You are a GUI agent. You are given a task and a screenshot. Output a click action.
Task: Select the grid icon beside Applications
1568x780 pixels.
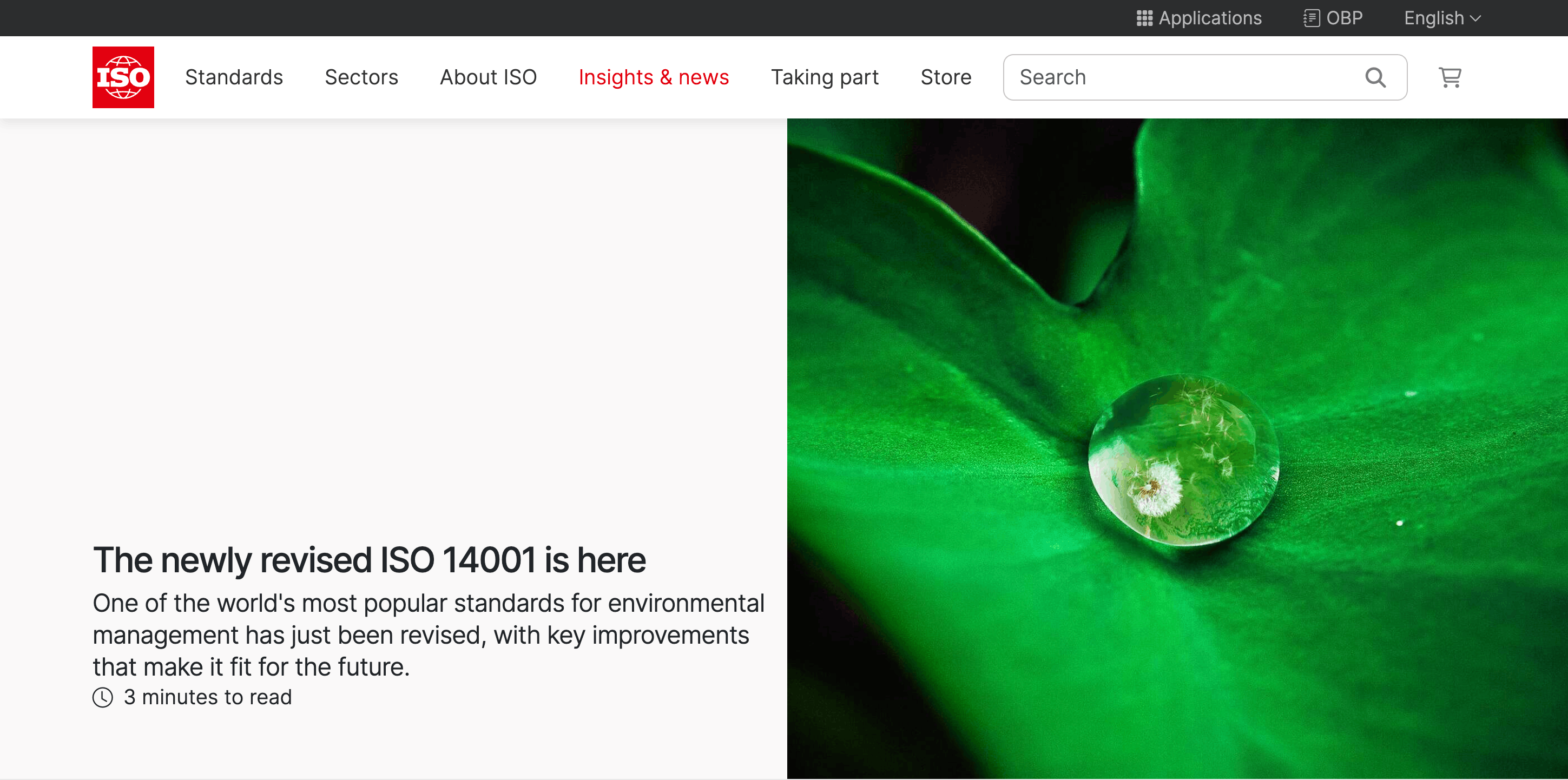click(1144, 18)
